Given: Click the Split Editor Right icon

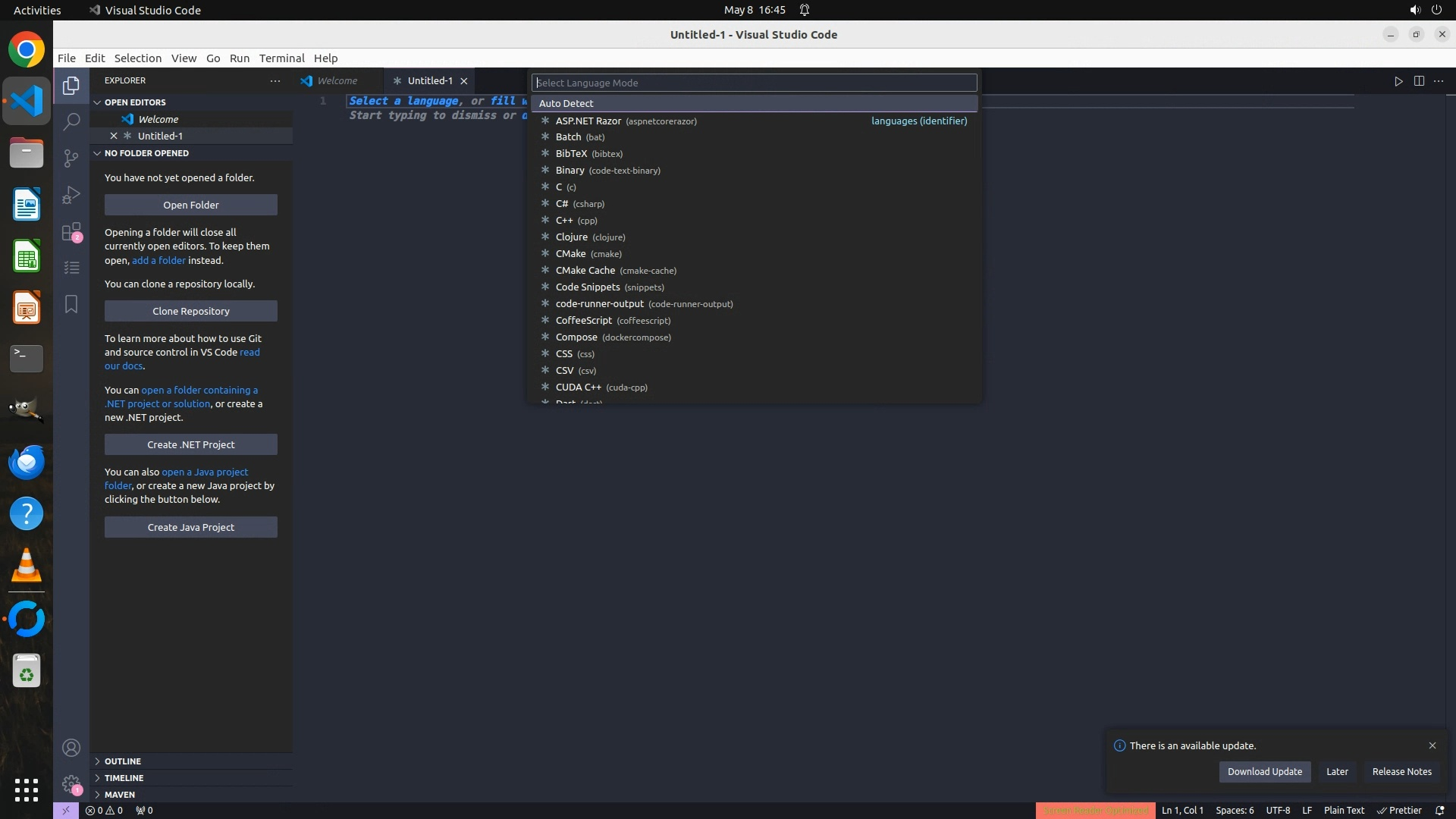Looking at the screenshot, I should point(1419,81).
